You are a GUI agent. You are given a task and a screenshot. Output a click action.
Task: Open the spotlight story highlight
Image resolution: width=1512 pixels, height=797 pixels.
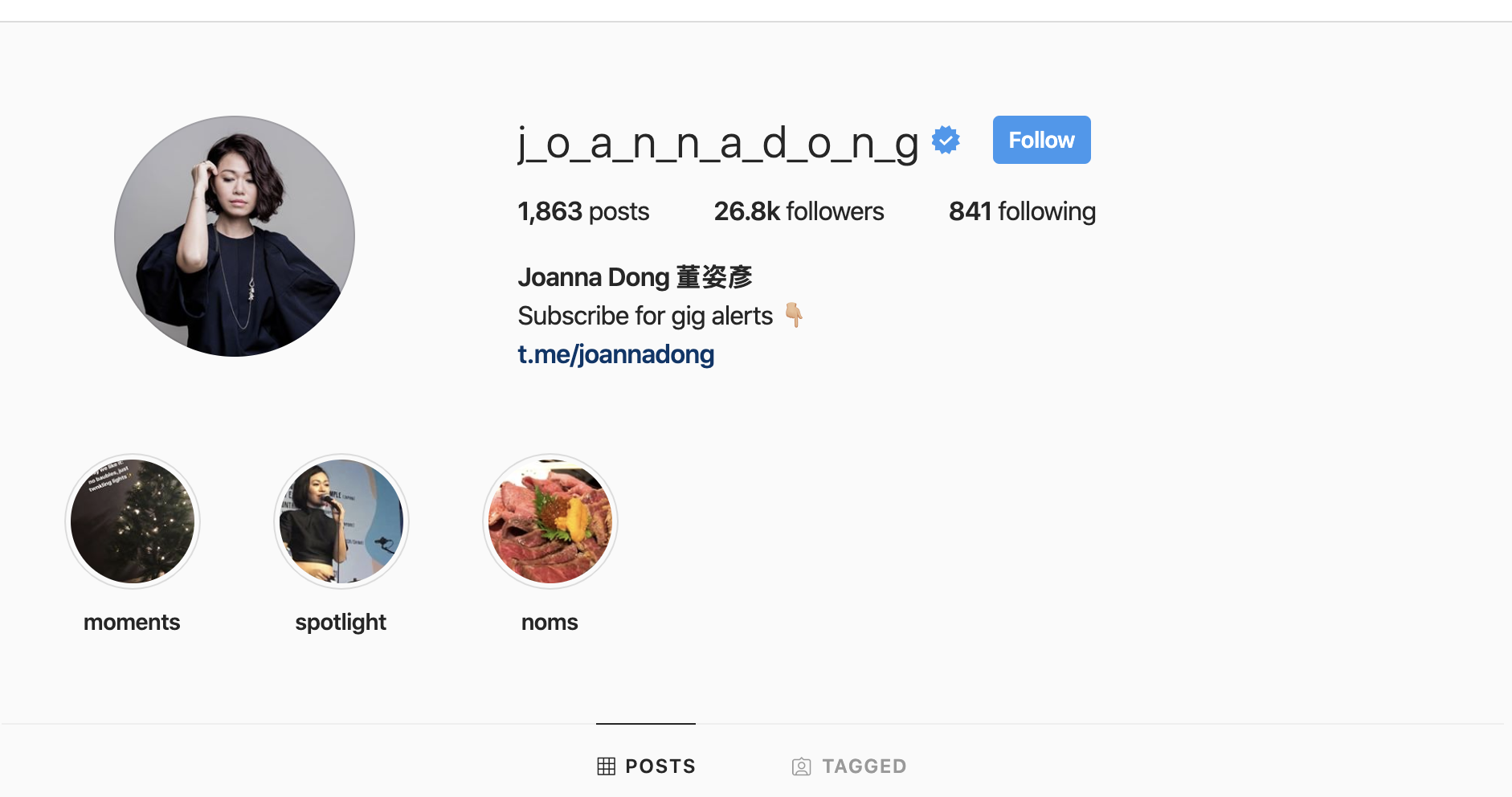pyautogui.click(x=341, y=521)
